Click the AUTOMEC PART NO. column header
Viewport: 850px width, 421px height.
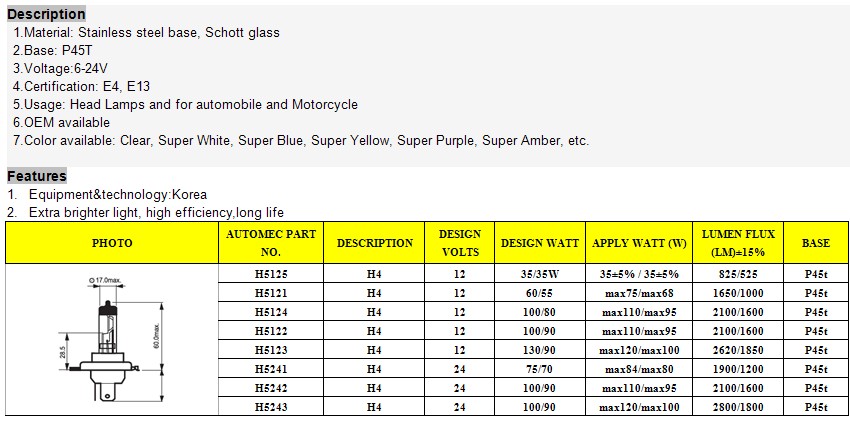271,243
